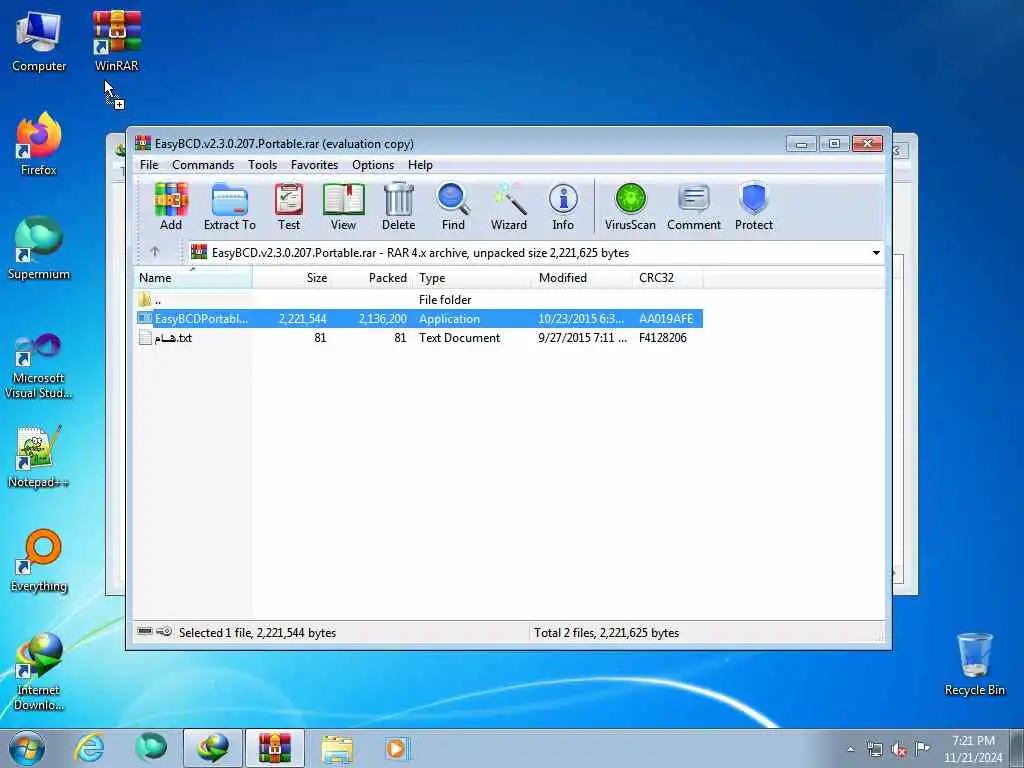Click the volume tray icon

click(899, 750)
